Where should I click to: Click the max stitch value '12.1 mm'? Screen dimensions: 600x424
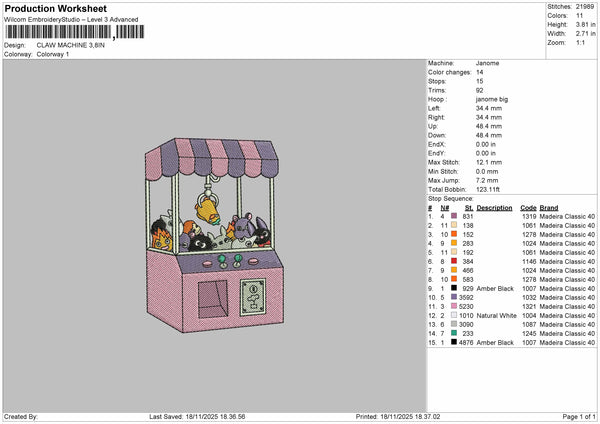click(x=489, y=162)
